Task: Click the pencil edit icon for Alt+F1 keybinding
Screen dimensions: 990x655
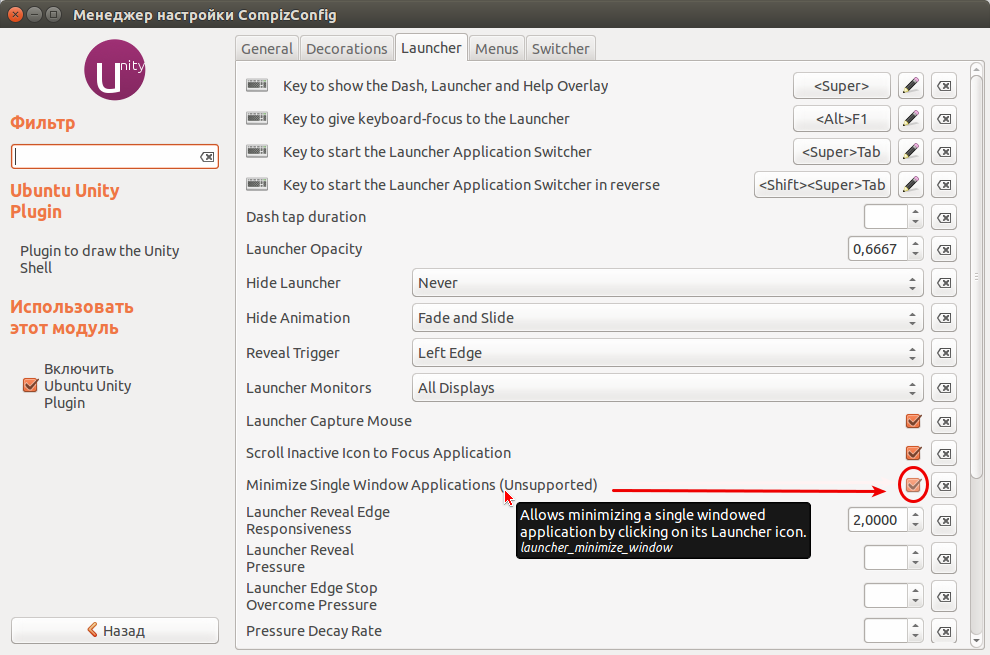Action: point(910,119)
